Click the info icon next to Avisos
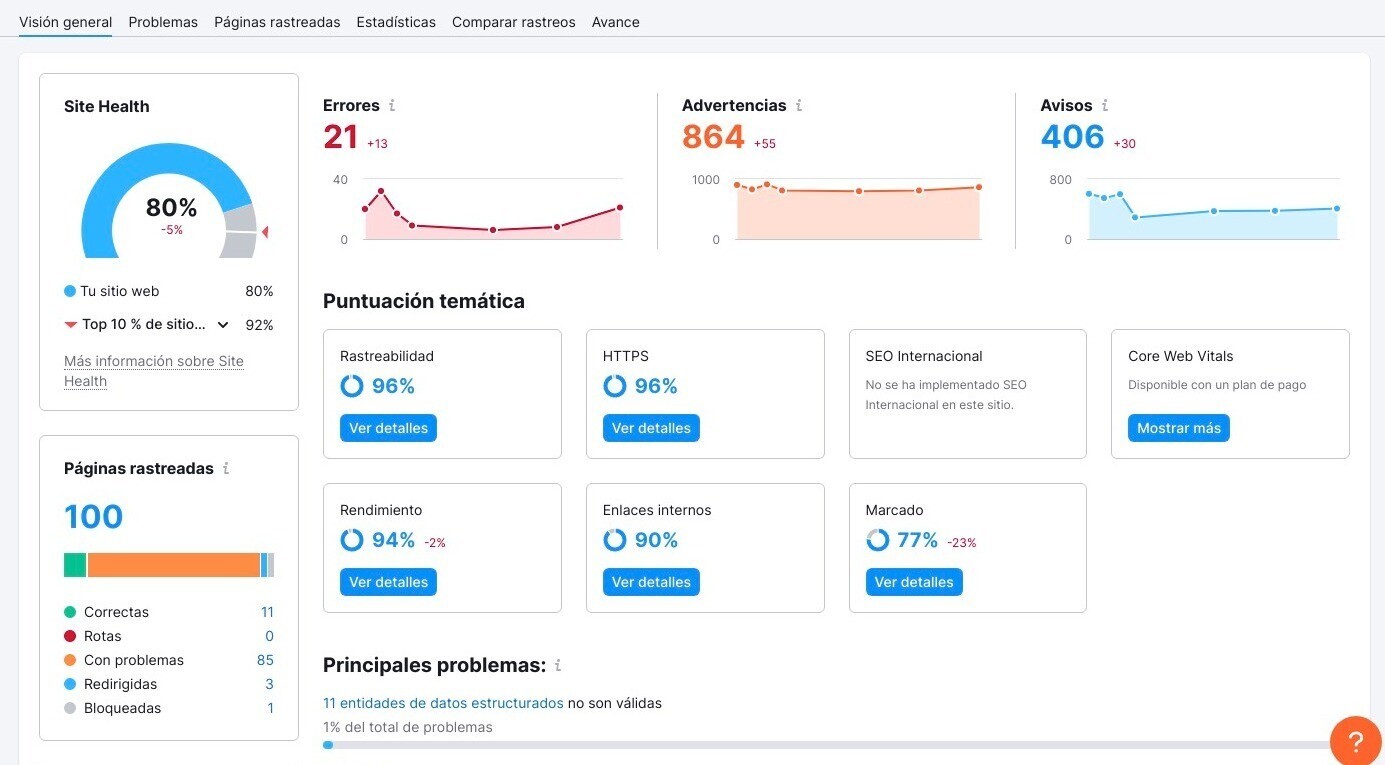The height and width of the screenshot is (765, 1385). (1105, 106)
